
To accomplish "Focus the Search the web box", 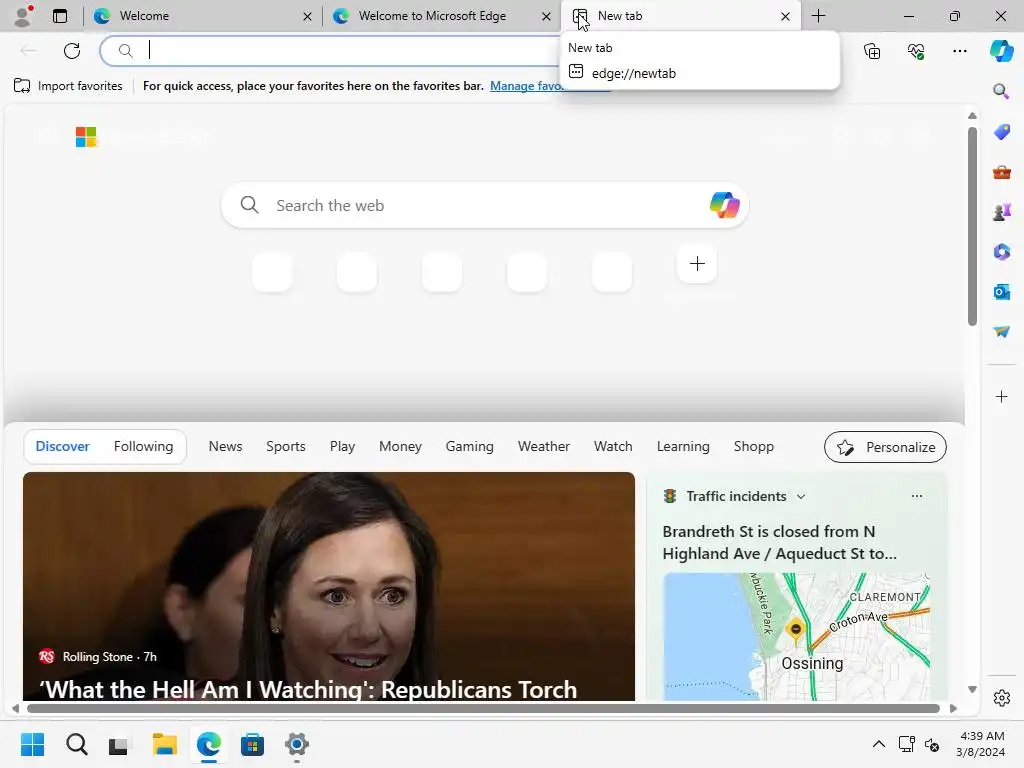I will coord(484,205).
